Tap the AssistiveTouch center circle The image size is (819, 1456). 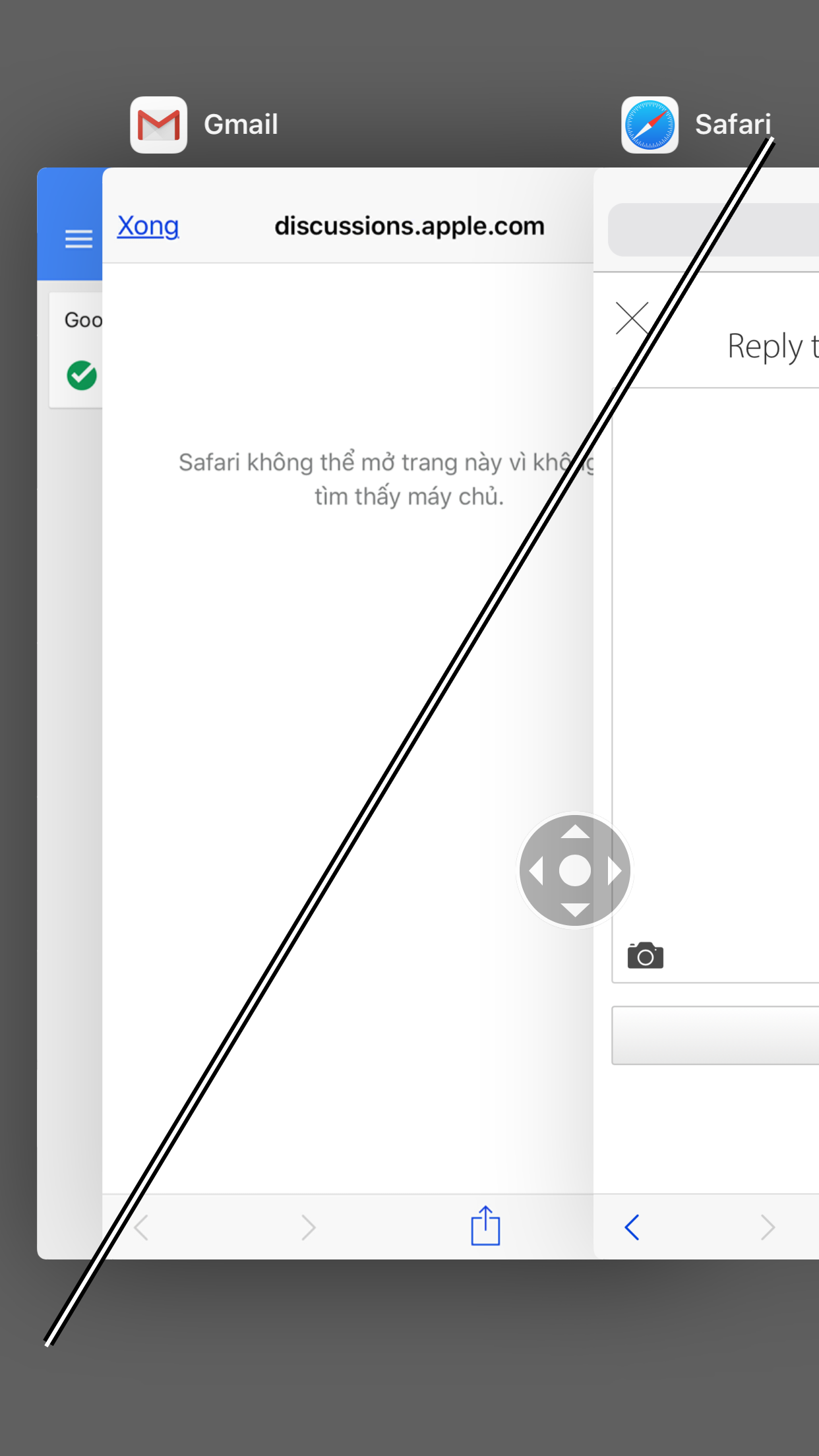575,871
